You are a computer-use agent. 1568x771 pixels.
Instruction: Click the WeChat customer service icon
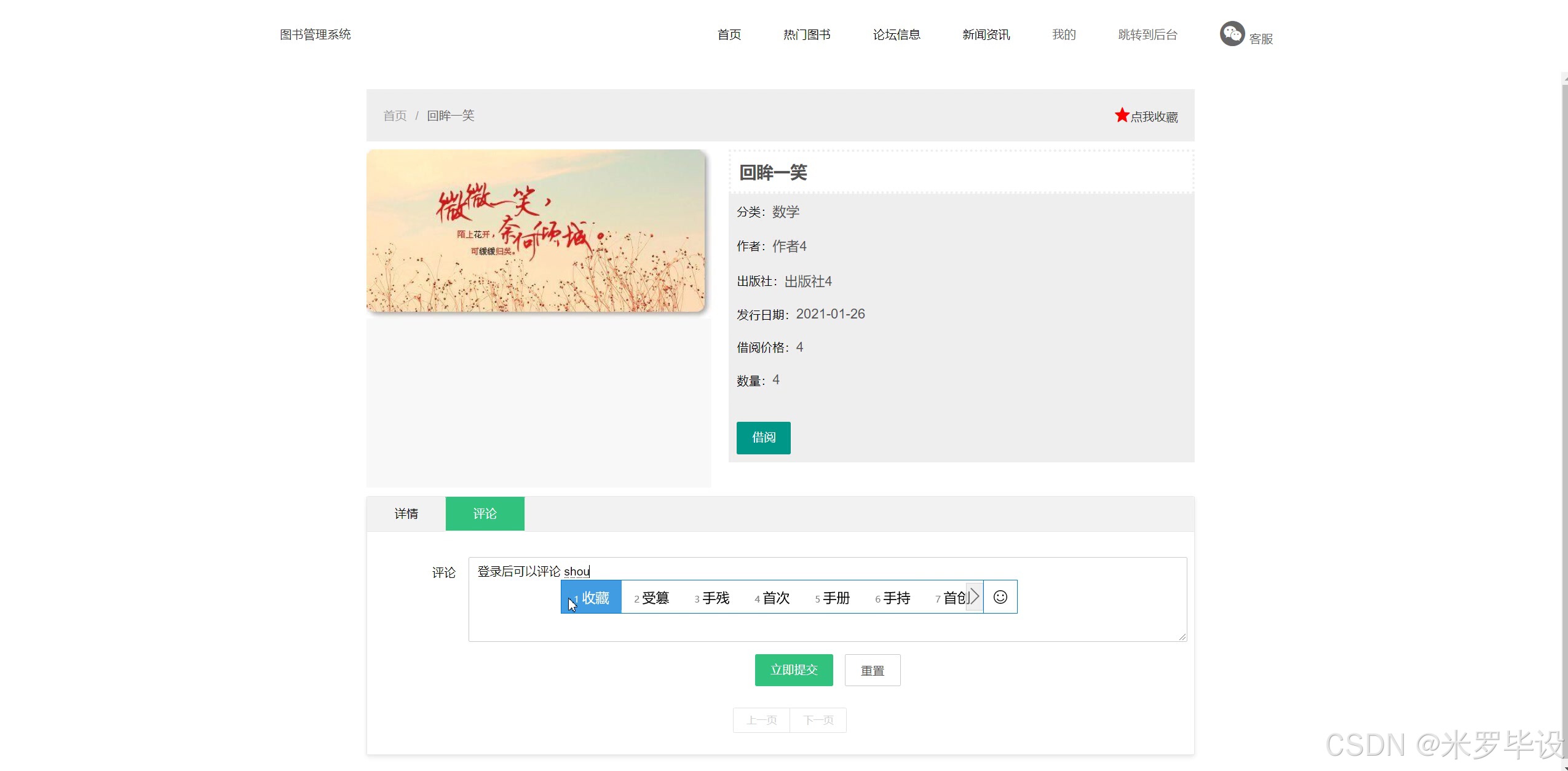click(1232, 34)
